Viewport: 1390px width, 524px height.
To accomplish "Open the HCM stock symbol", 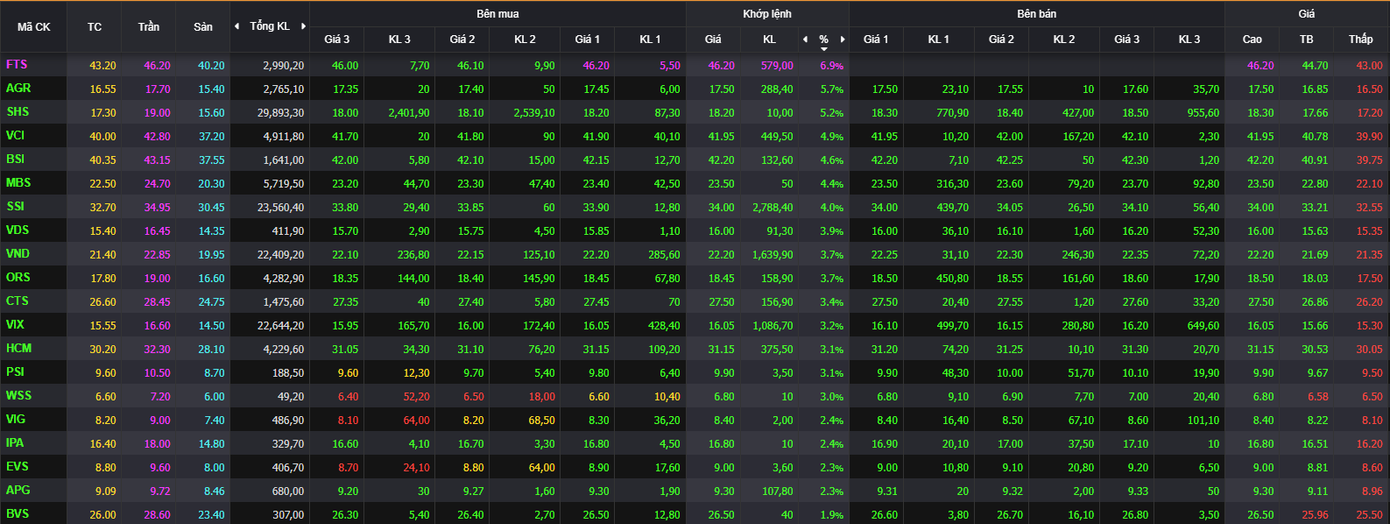I will pos(19,349).
